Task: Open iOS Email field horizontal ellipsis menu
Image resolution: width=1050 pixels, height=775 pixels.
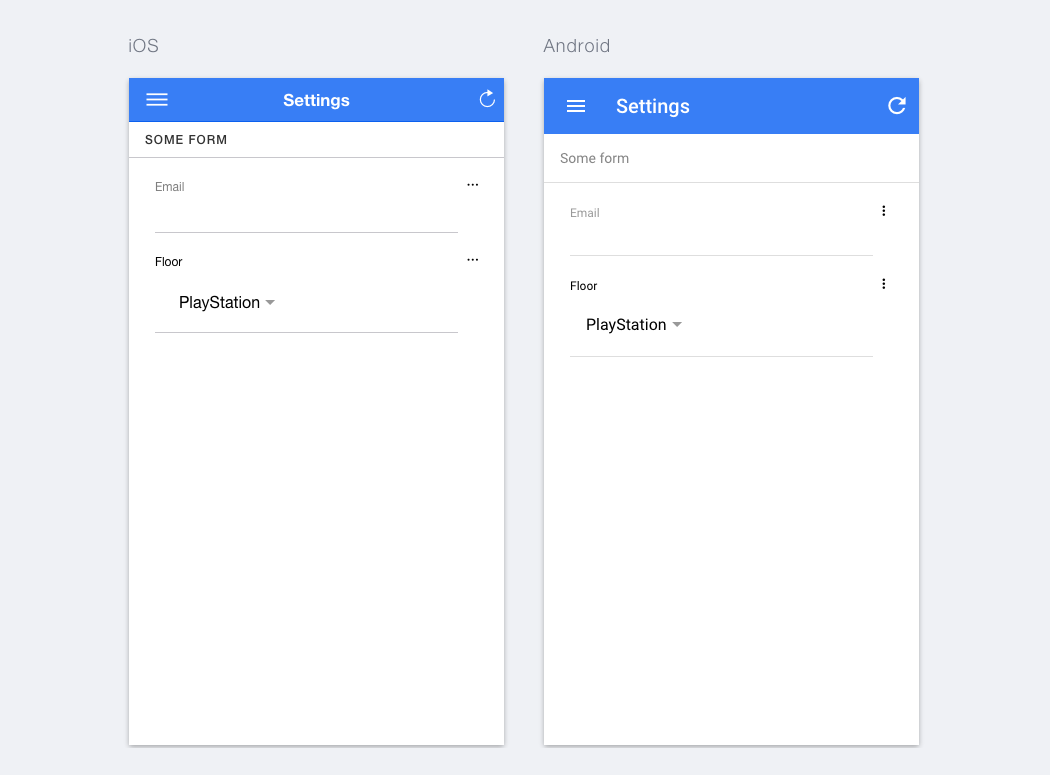Action: tap(473, 185)
